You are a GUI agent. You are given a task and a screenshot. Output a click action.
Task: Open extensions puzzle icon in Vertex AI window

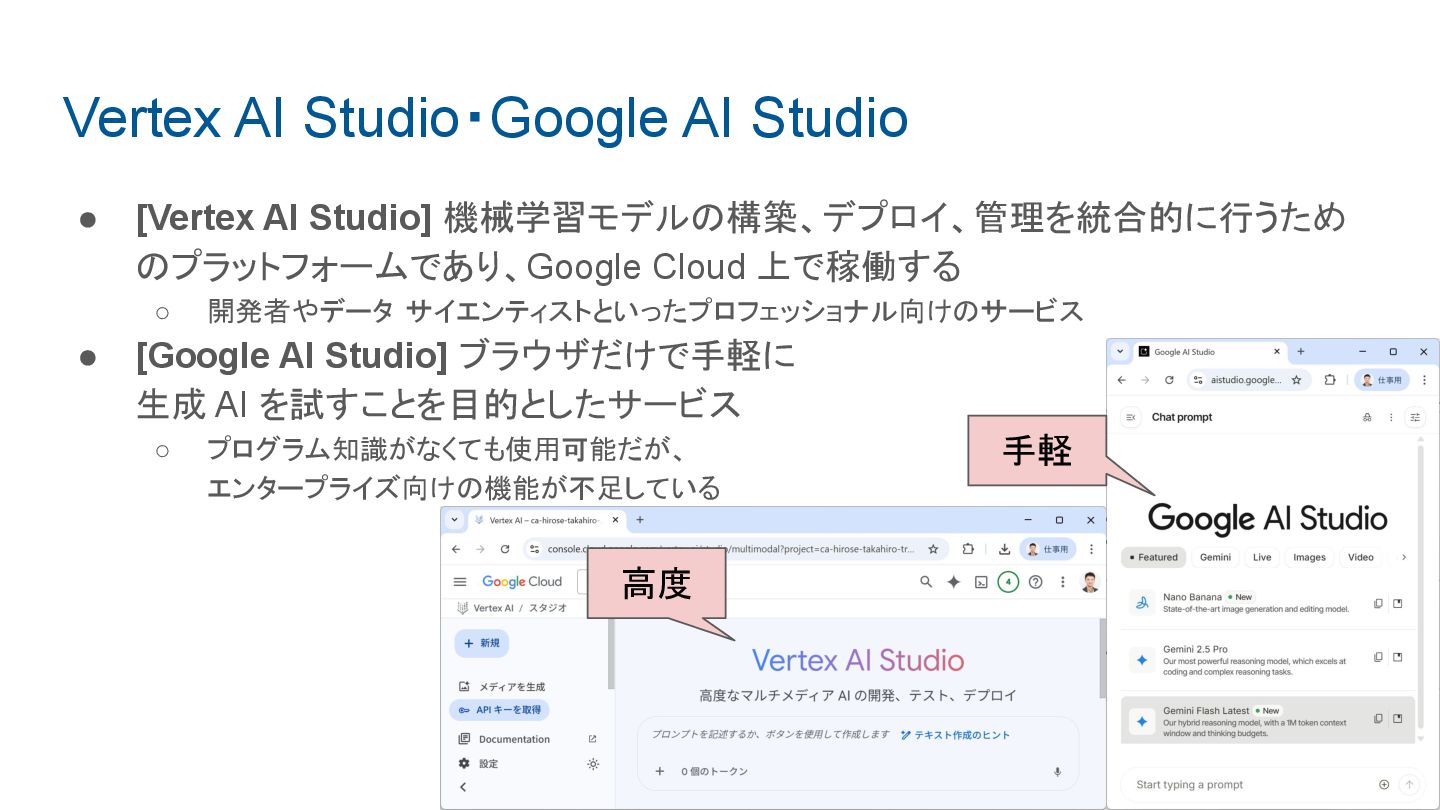pyautogui.click(x=968, y=549)
